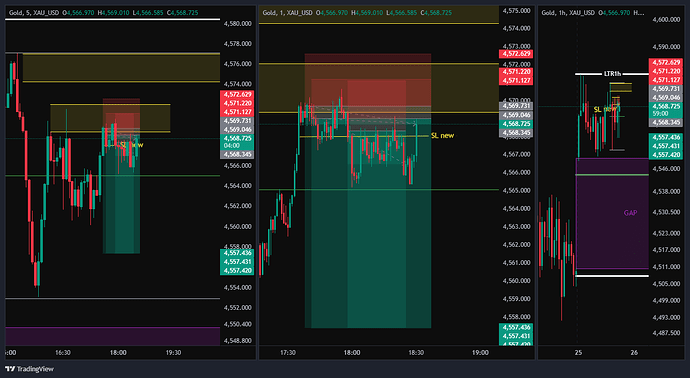Click the 4,562.000 price on the 5-minute axis
This screenshot has width=690, height=378.
(x=238, y=206)
